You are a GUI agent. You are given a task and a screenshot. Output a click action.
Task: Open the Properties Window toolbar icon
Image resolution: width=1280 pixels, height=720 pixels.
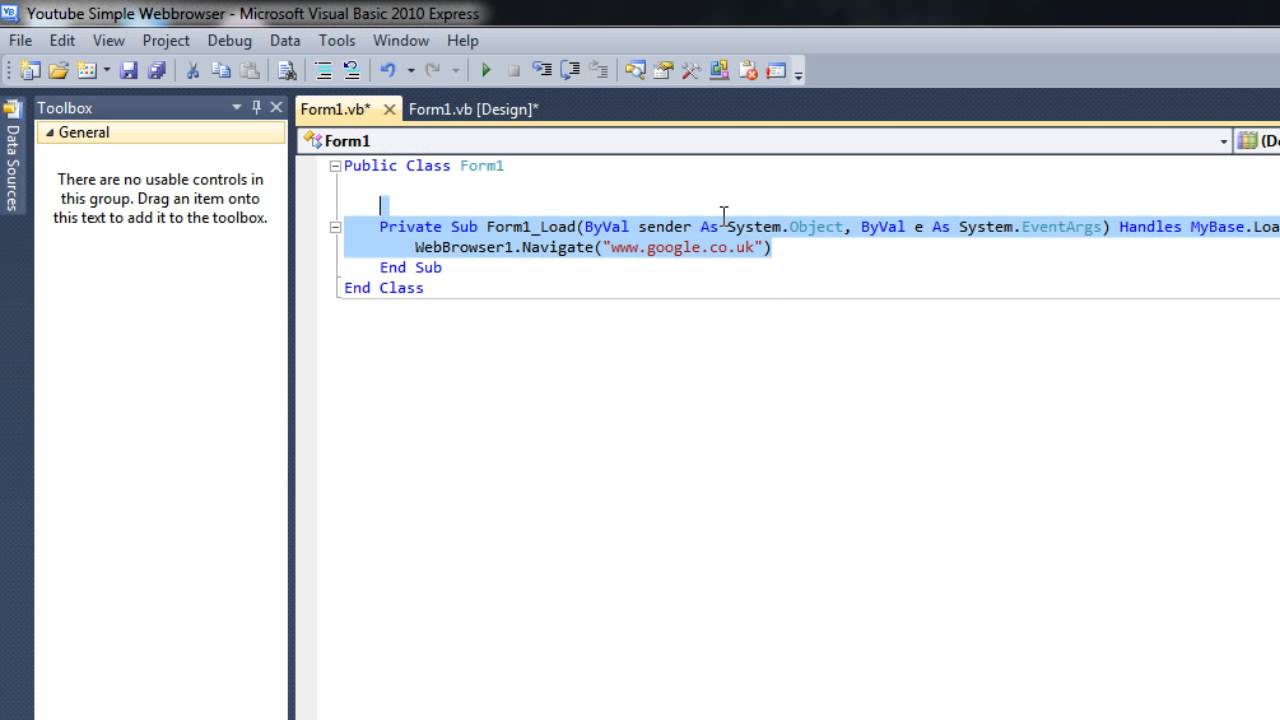coord(663,70)
